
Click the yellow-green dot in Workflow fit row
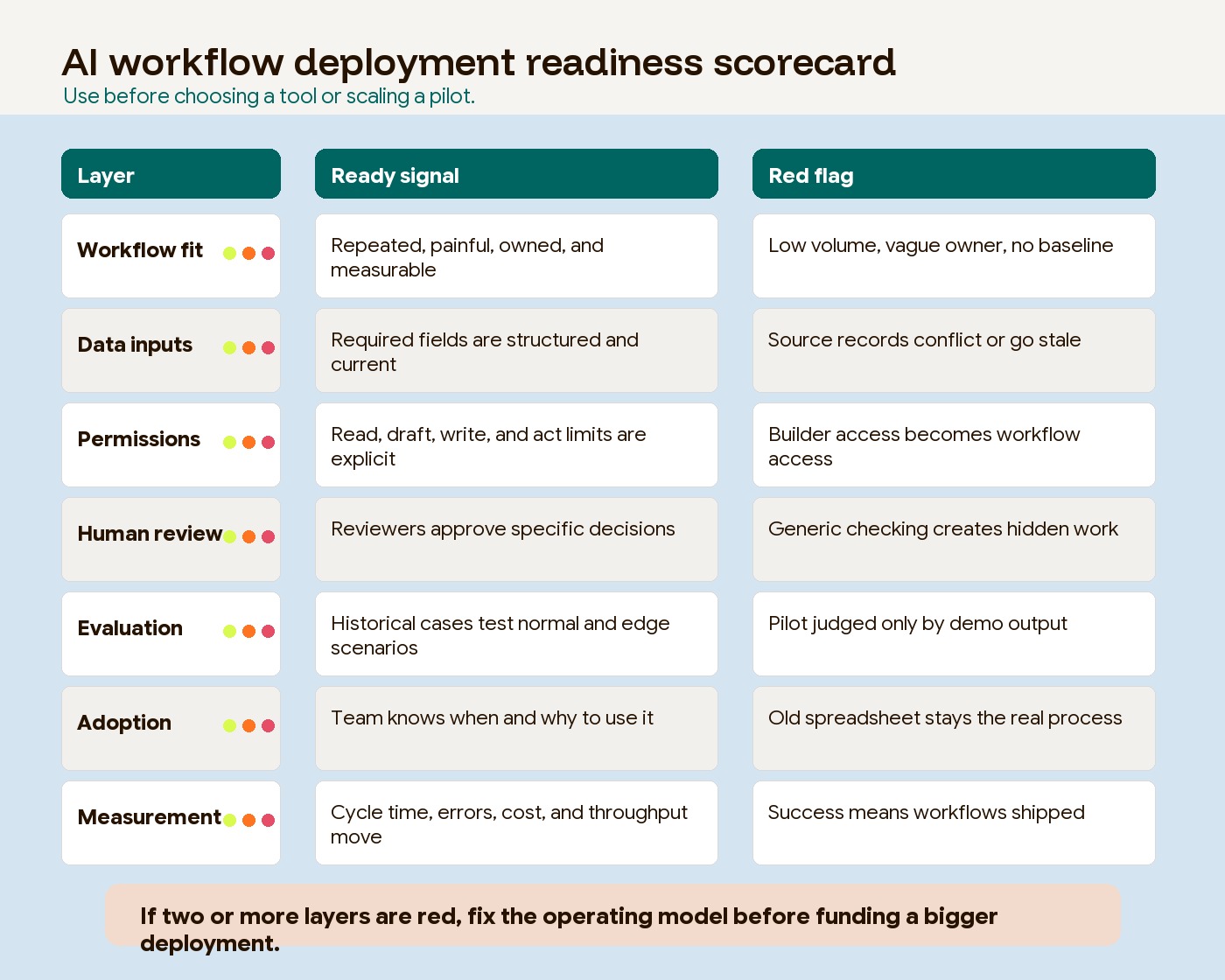(x=229, y=253)
